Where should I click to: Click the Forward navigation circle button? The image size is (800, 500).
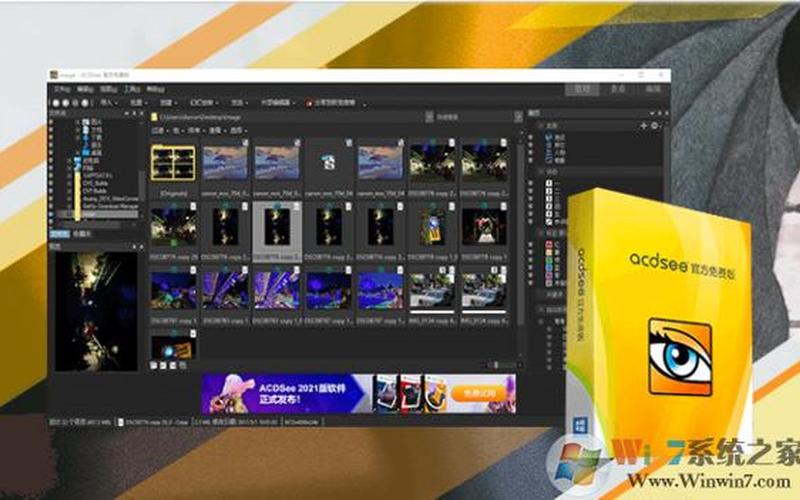click(x=65, y=103)
